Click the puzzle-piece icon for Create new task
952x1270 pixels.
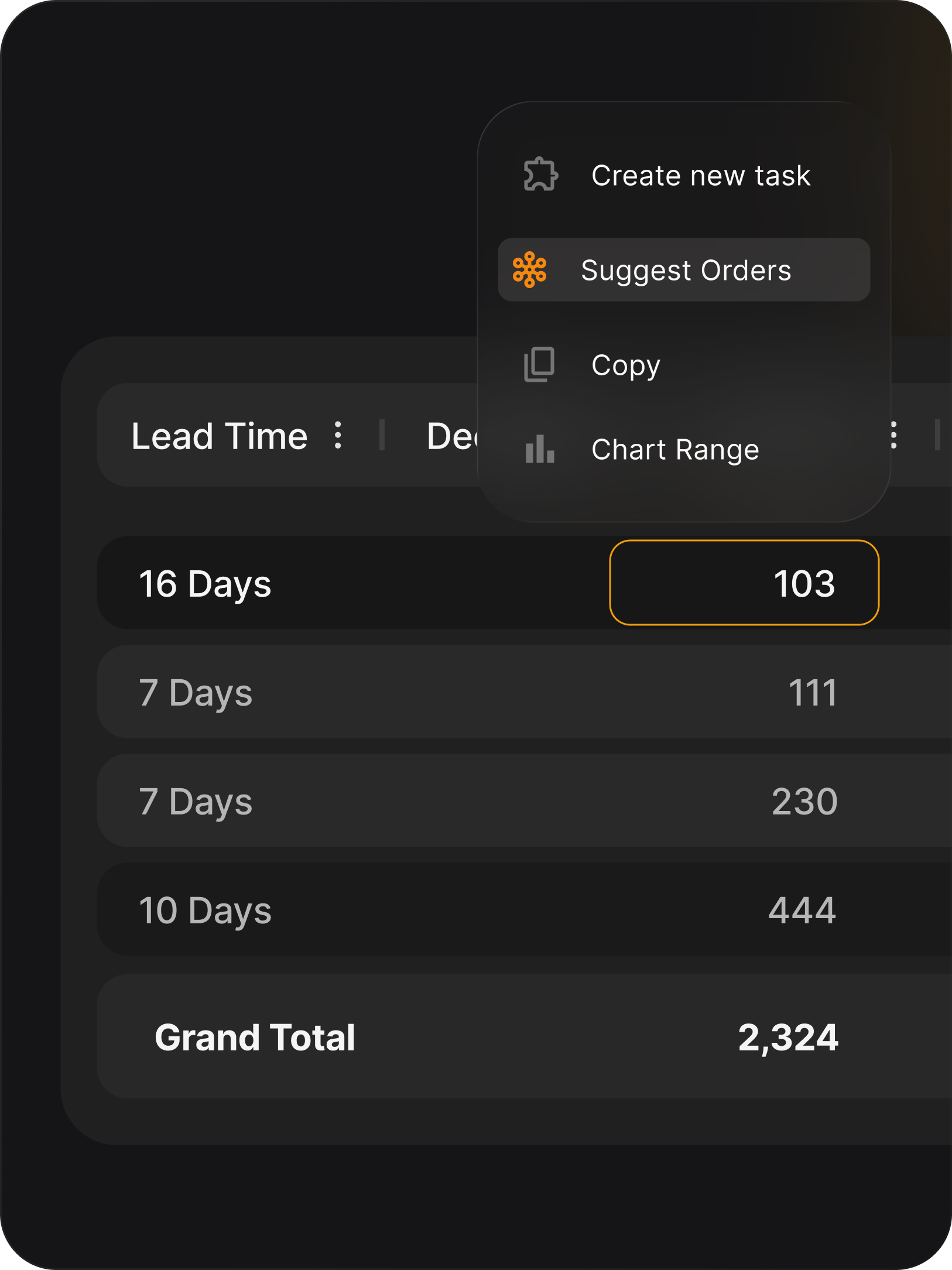pyautogui.click(x=540, y=174)
